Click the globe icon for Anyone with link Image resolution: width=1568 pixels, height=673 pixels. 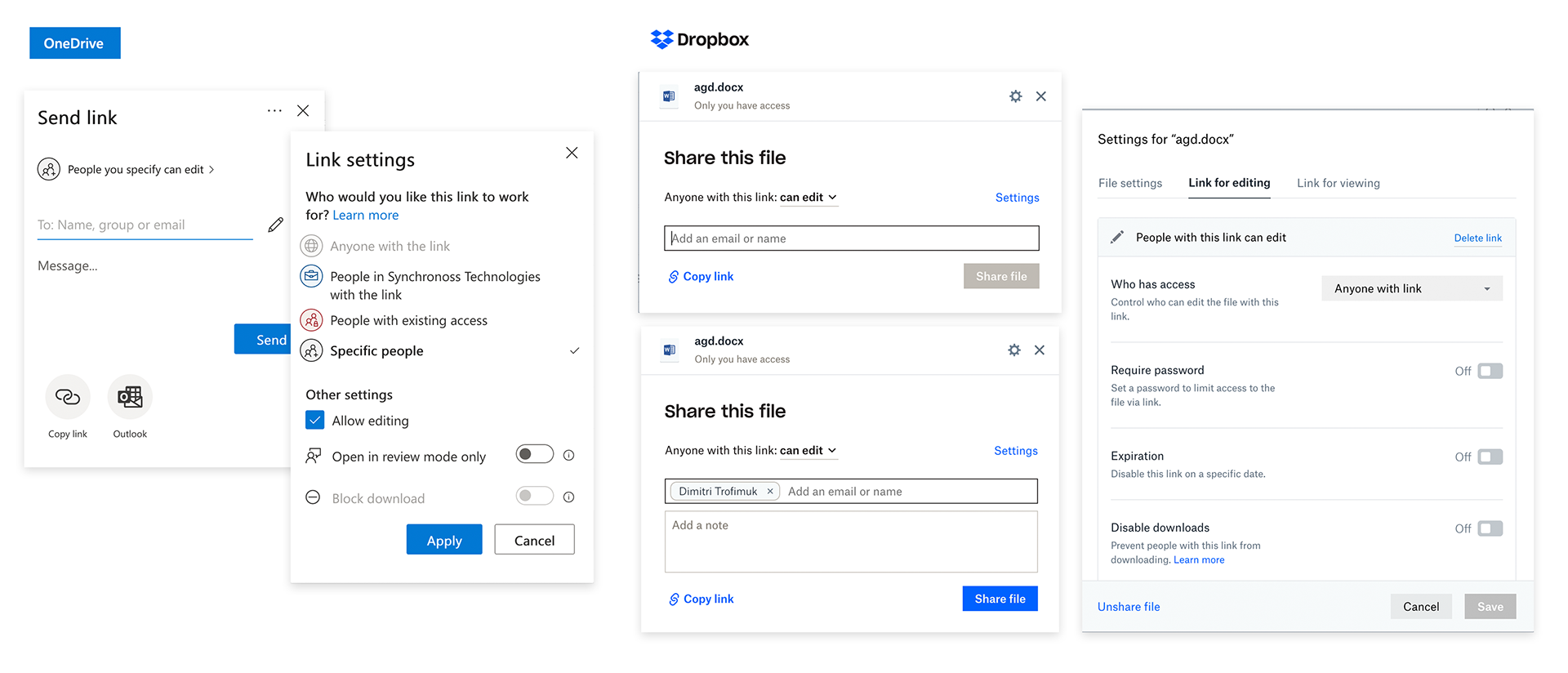click(312, 246)
